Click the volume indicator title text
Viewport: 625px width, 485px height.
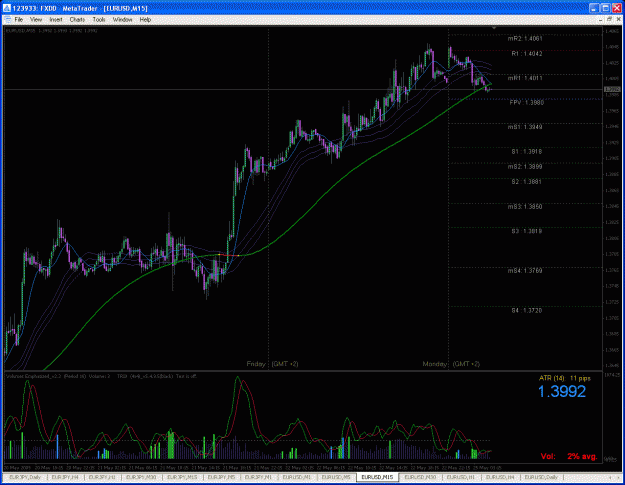tap(101, 376)
